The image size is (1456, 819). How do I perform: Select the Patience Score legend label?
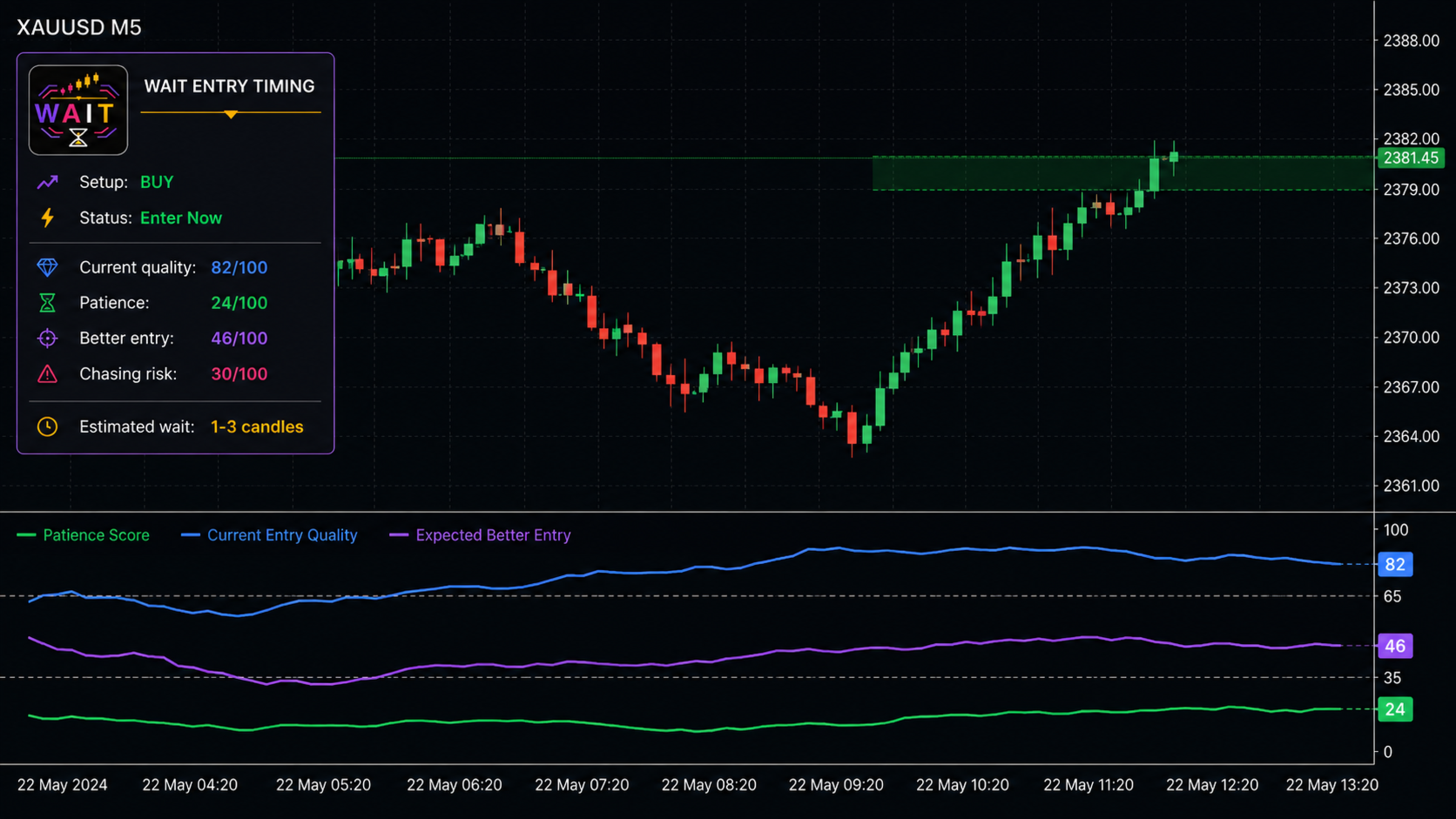(97, 535)
